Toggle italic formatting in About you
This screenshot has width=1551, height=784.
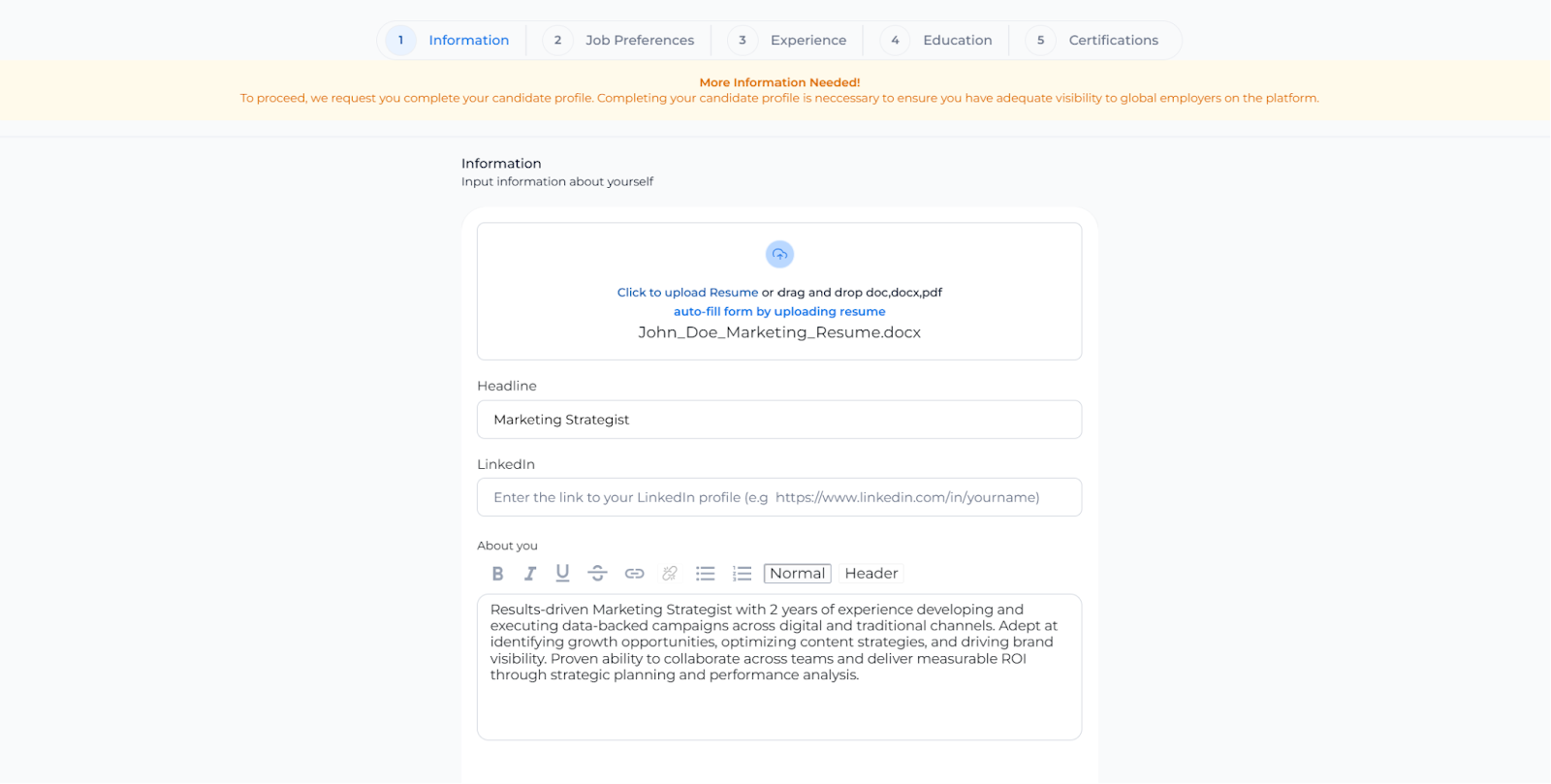530,574
